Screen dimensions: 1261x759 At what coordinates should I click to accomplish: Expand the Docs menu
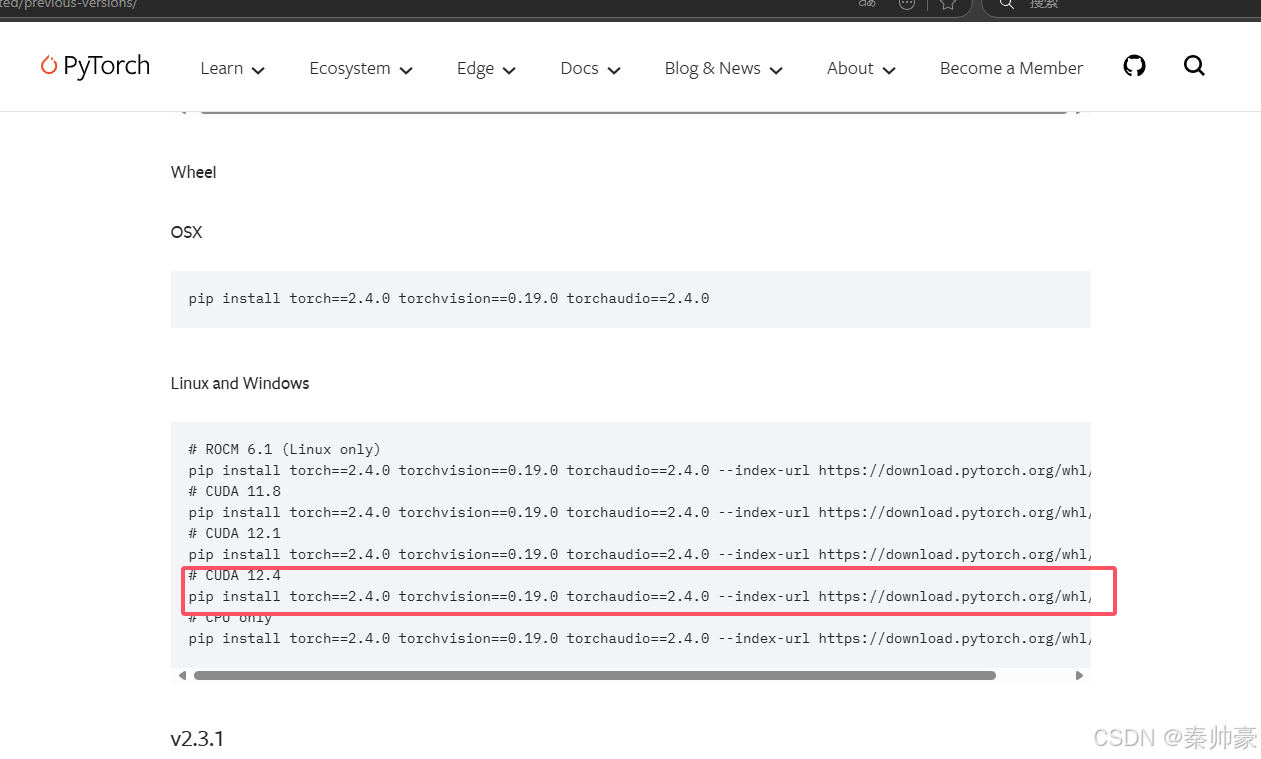[589, 68]
